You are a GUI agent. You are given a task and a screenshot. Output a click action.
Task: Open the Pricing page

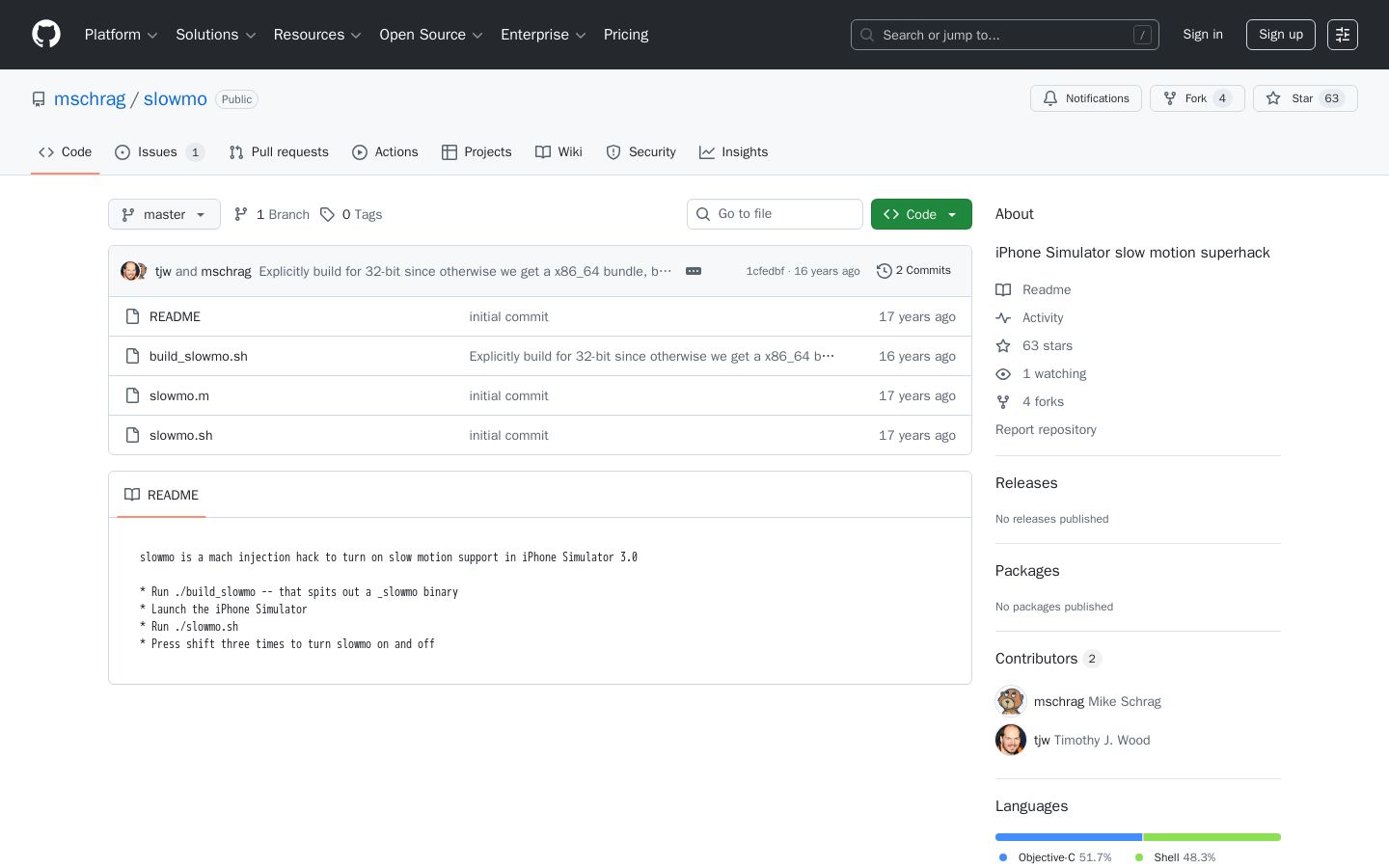626,35
